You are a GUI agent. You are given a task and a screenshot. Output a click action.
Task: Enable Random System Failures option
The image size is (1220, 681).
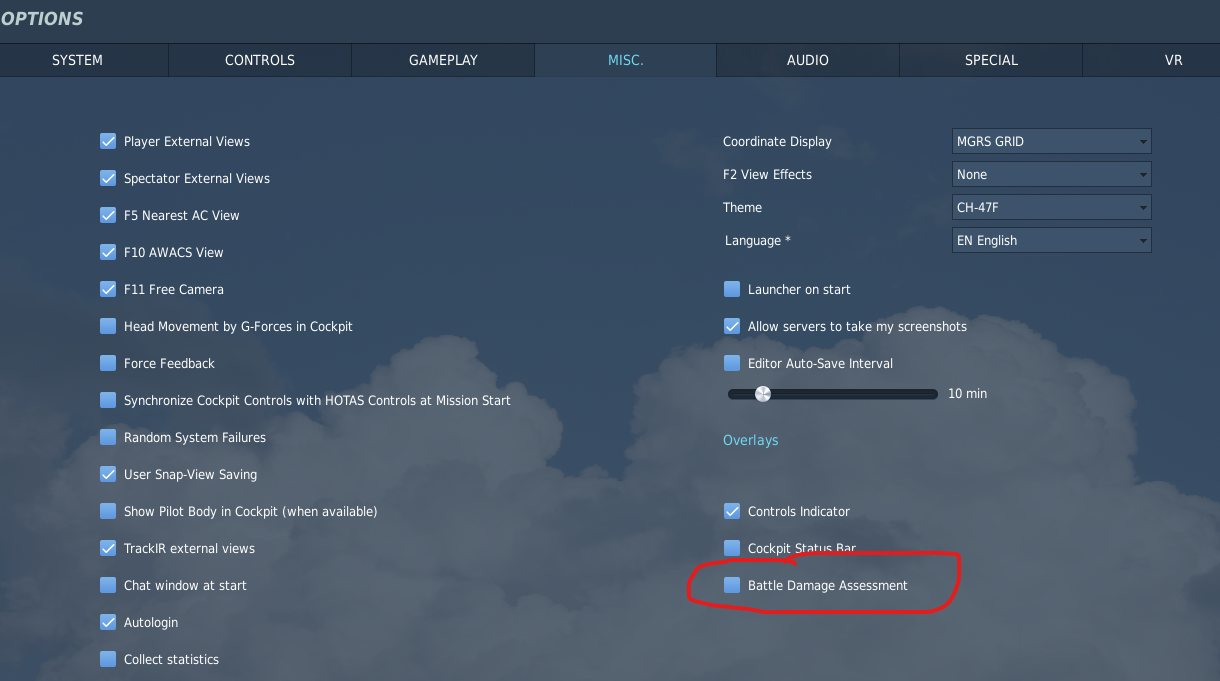point(108,437)
